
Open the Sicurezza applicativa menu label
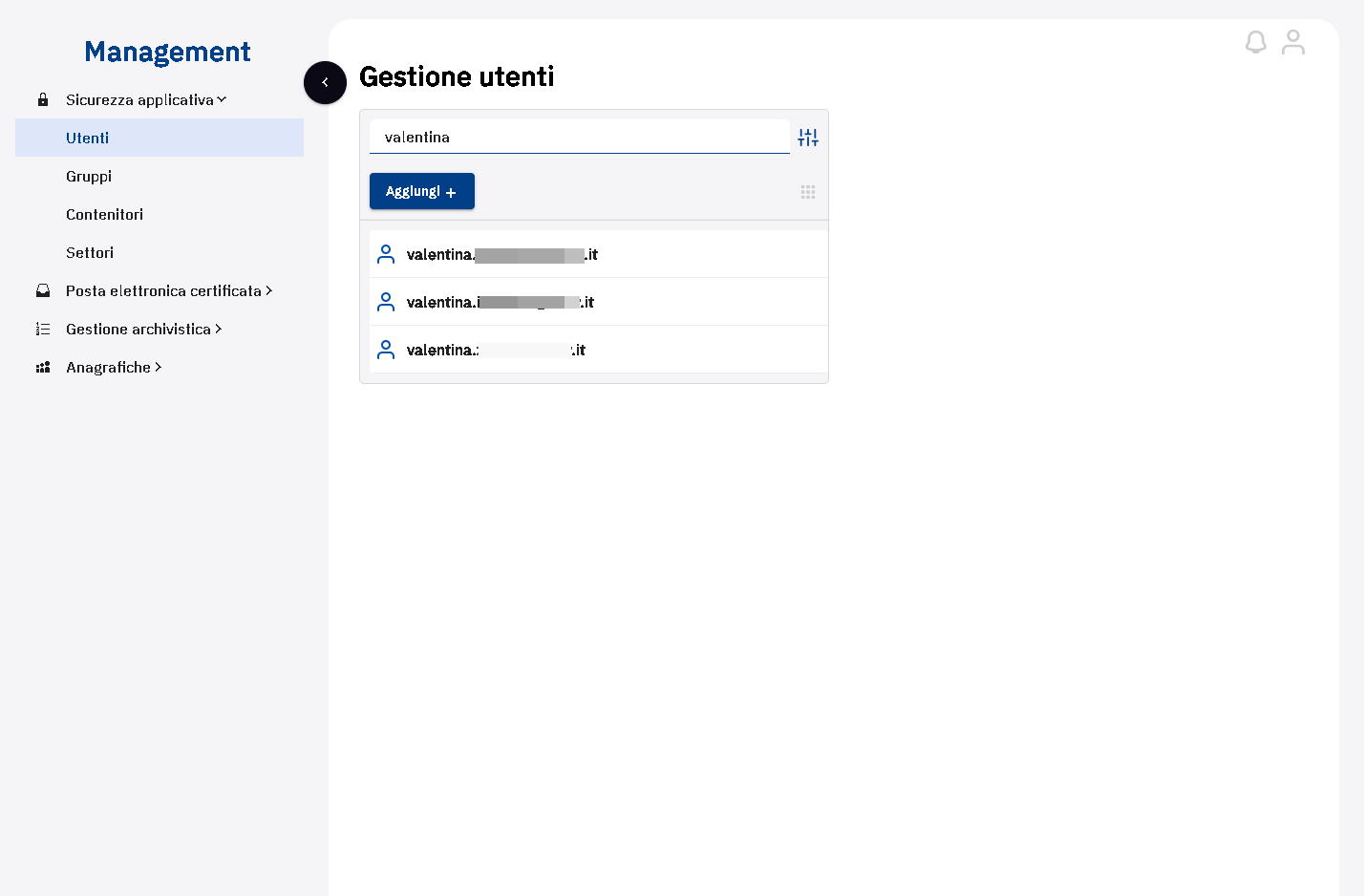pyautogui.click(x=139, y=99)
